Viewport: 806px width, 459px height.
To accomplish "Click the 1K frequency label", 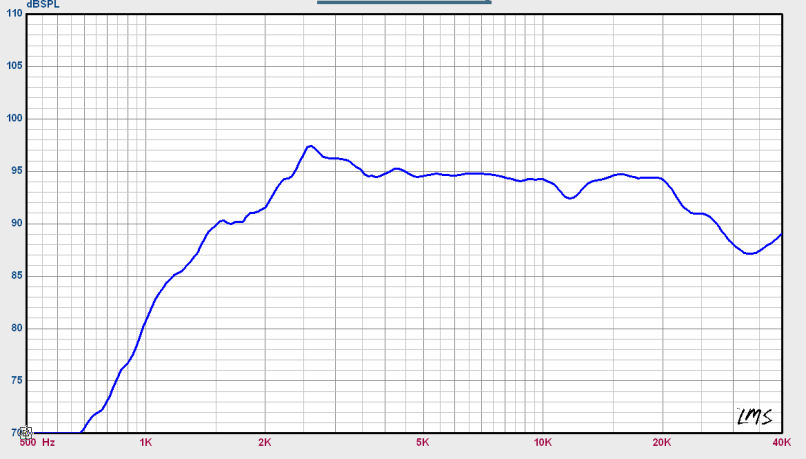I will point(145,443).
